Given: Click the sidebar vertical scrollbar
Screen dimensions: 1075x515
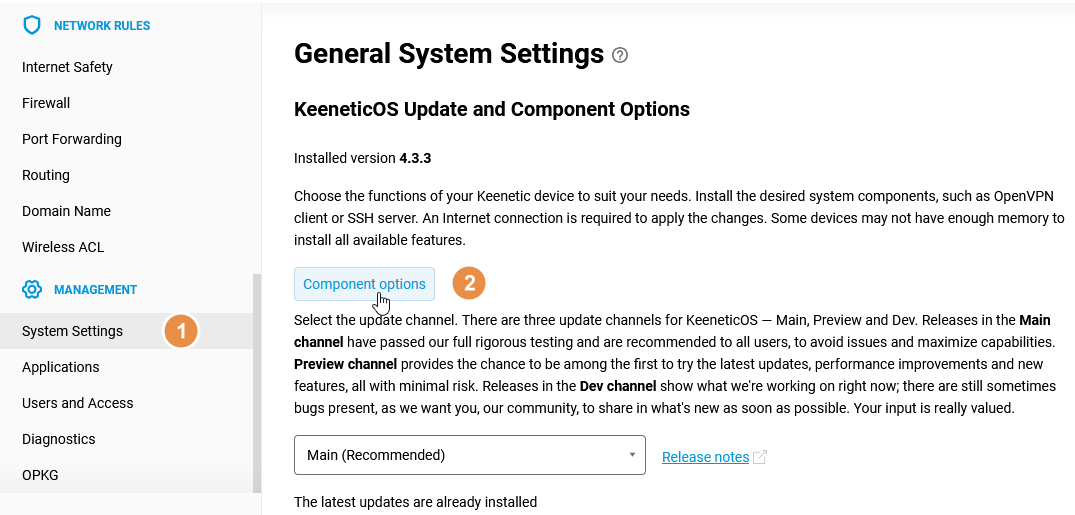Looking at the screenshot, I should point(257,380).
